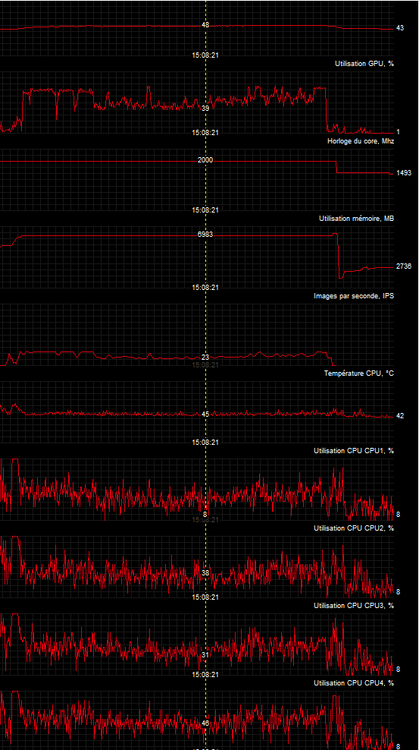
Task: Click the "Température CPU, °C" label
Action: coord(359,373)
